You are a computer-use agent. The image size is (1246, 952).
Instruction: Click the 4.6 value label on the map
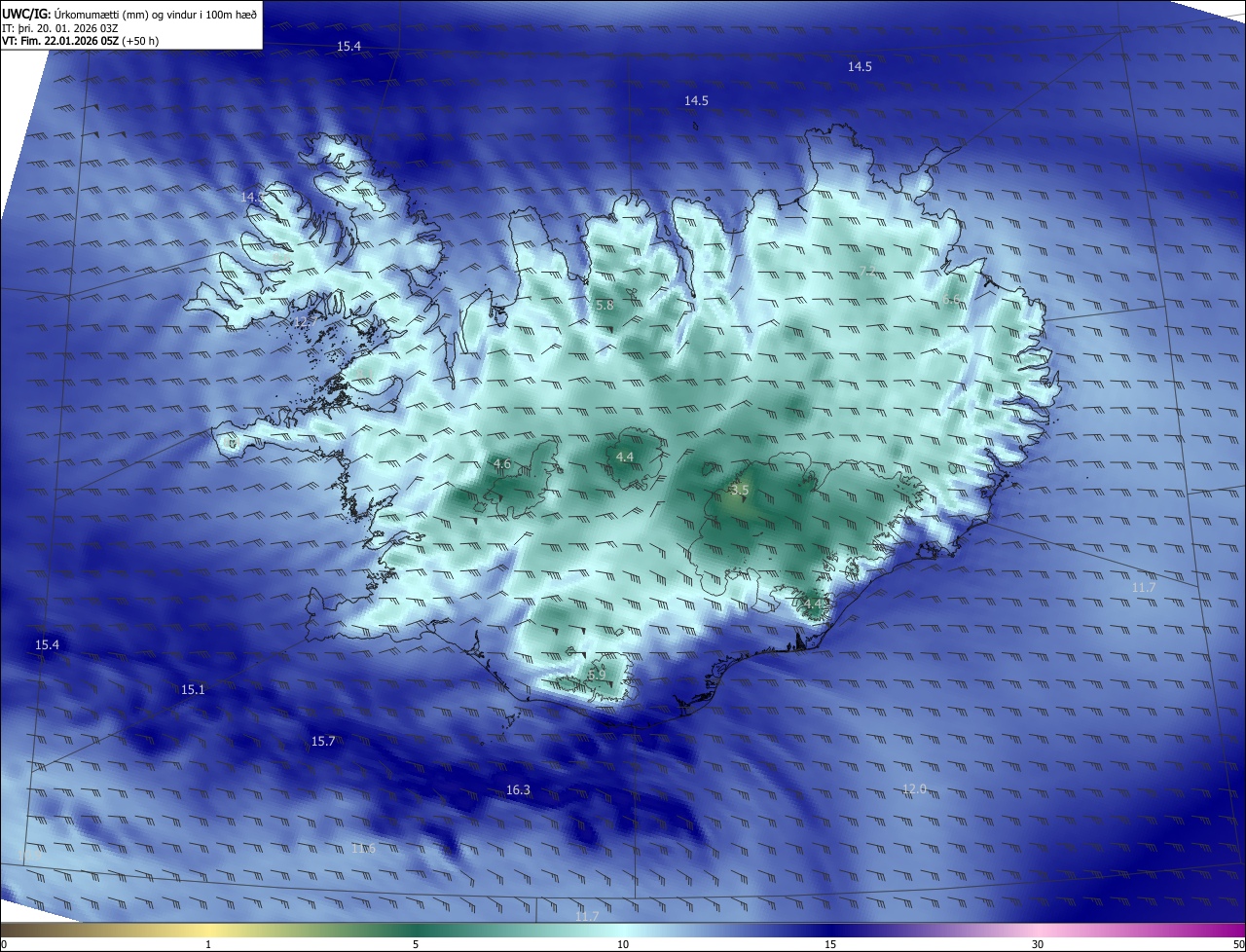point(502,464)
